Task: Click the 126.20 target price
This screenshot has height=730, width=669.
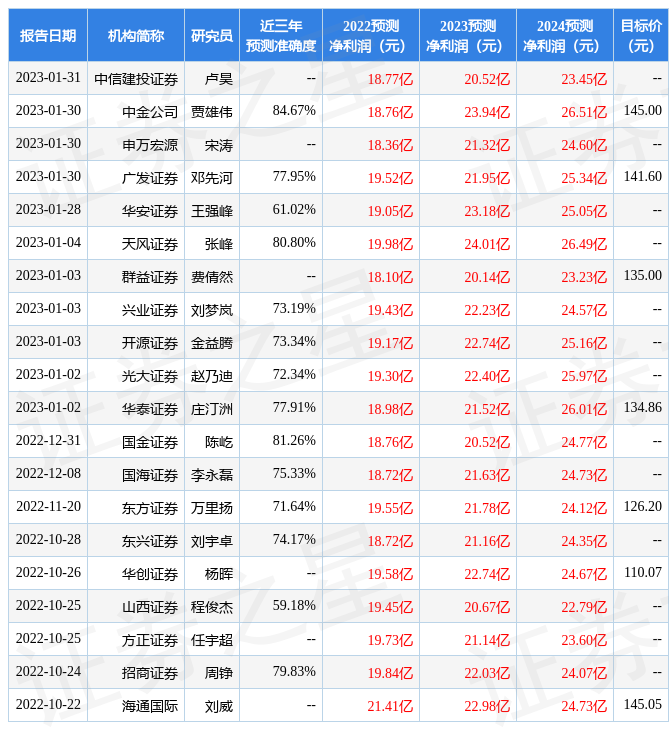Action: [642, 507]
